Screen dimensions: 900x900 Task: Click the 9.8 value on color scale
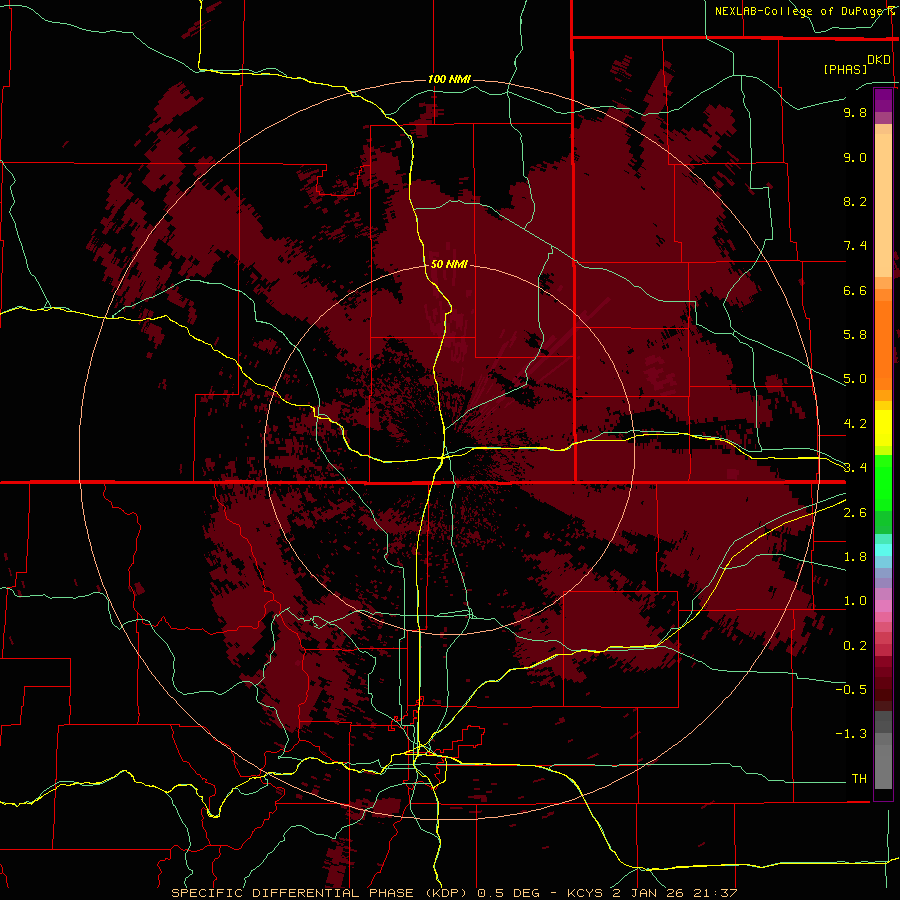pos(855,113)
